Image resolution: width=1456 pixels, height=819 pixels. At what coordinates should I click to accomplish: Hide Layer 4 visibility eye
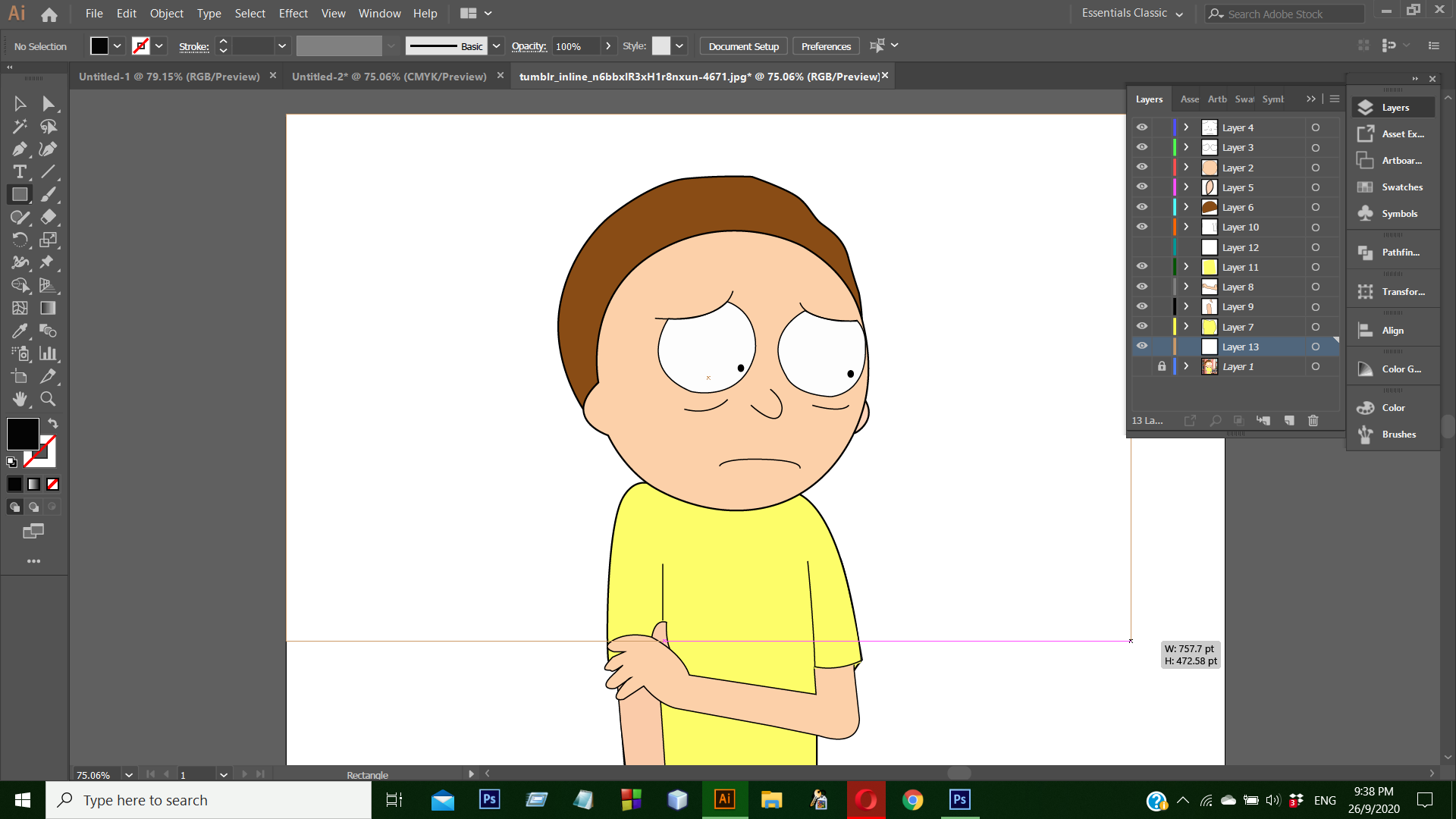(1142, 127)
